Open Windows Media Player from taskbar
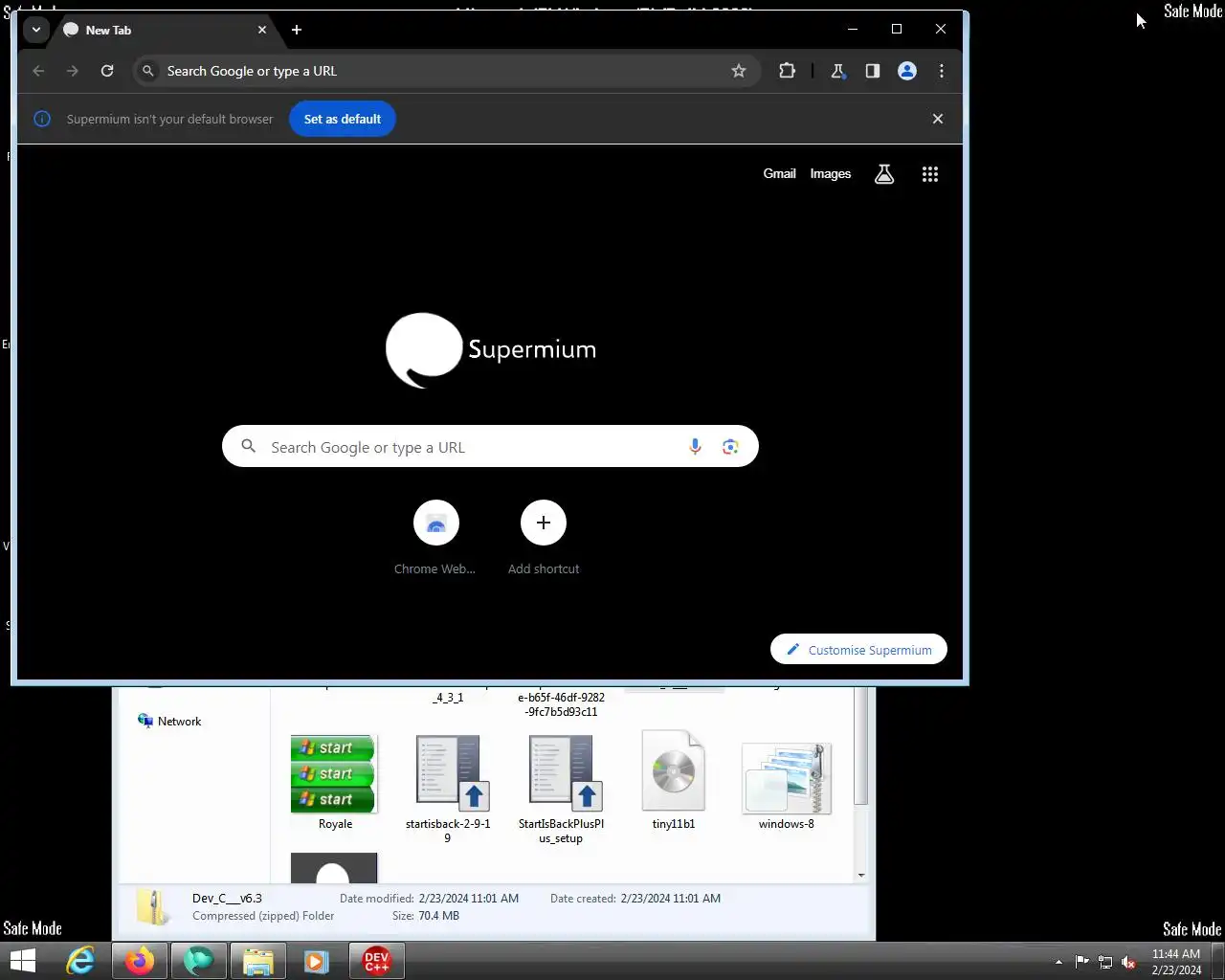1225x980 pixels. (x=317, y=961)
